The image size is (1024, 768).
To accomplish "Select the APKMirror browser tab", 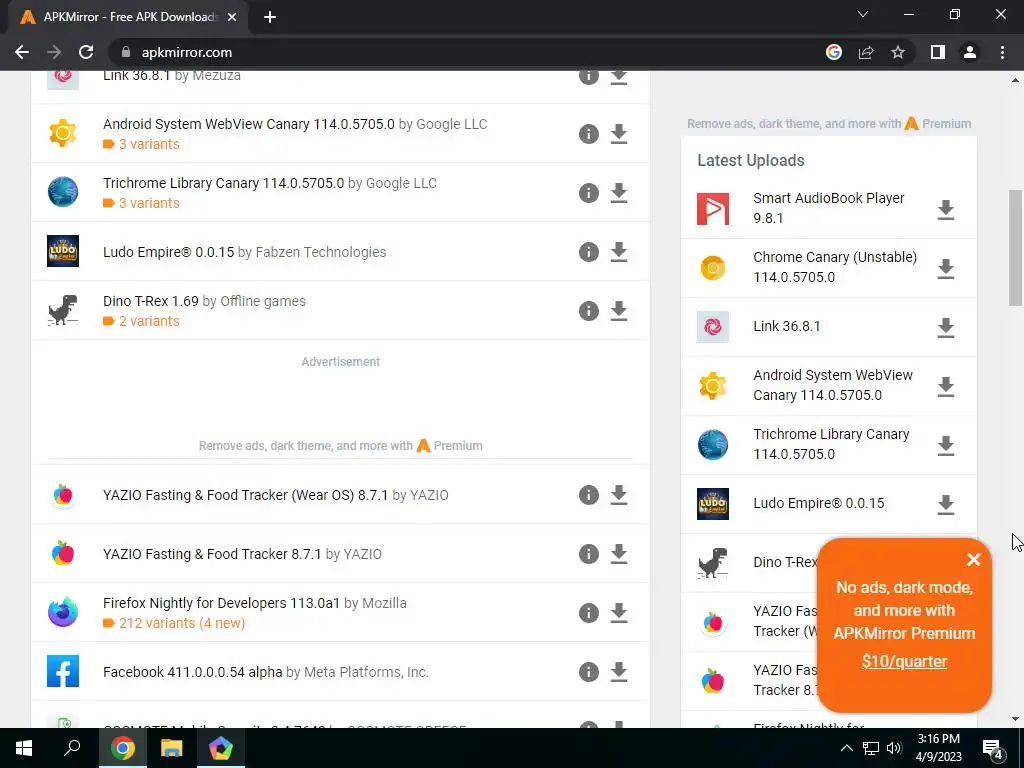I will point(128,17).
